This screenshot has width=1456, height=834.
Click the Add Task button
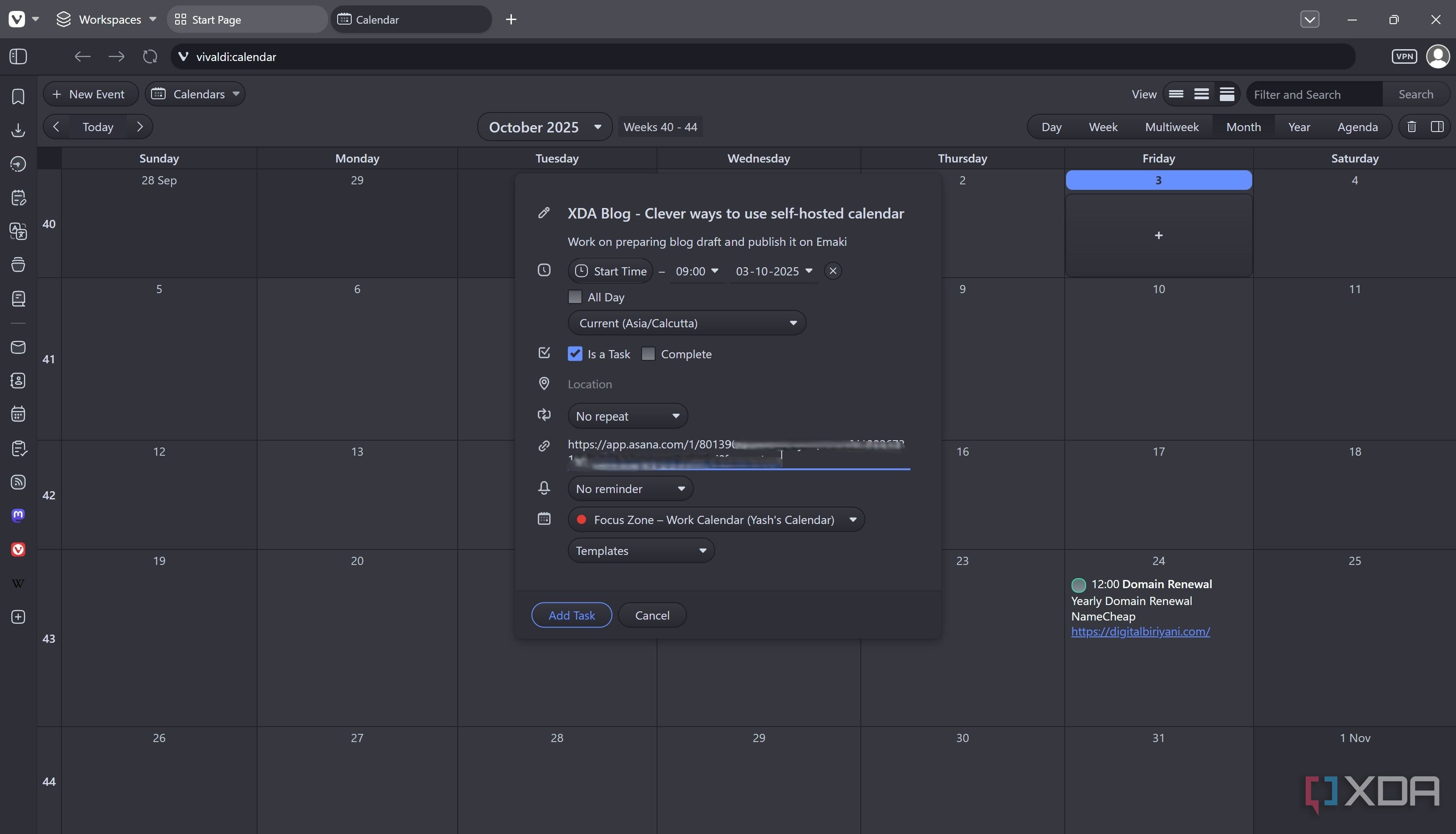[x=571, y=615]
